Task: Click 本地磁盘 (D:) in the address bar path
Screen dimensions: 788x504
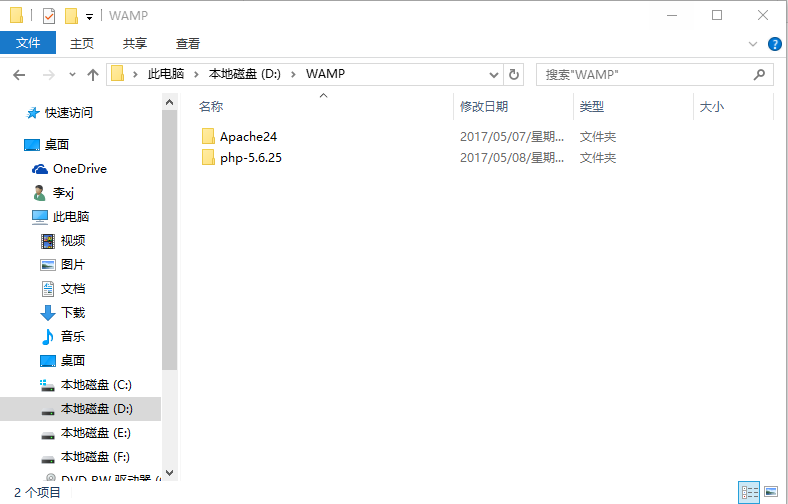Action: pos(245,74)
